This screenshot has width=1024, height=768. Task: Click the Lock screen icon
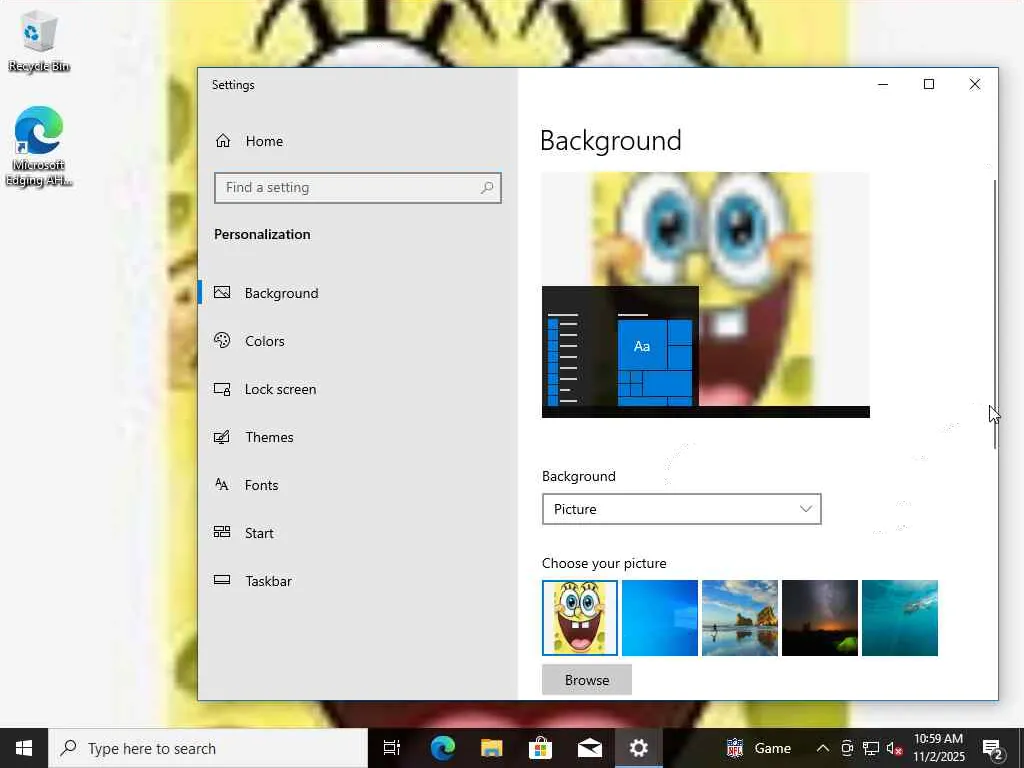(222, 389)
